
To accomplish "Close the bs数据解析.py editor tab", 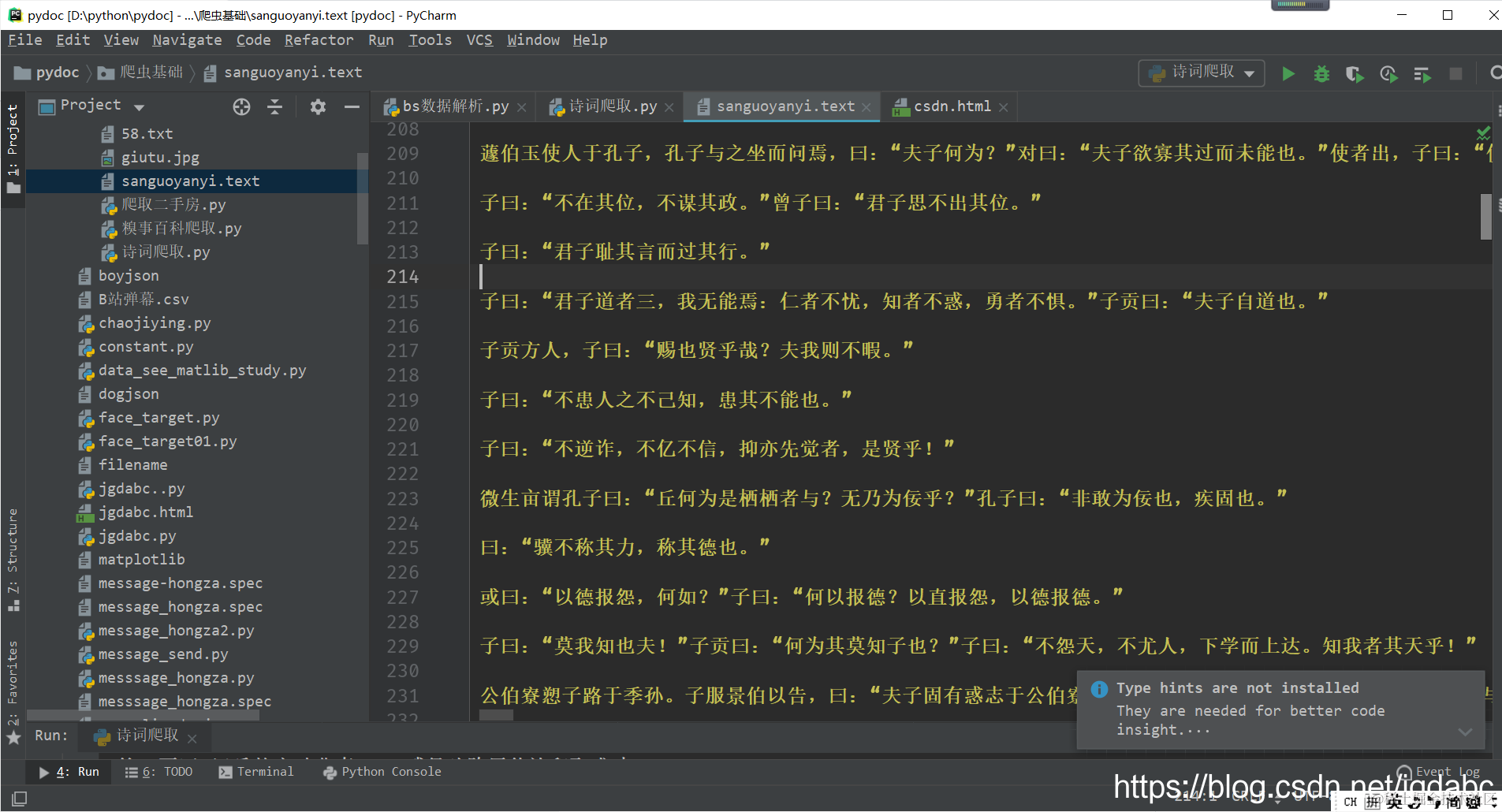I will tap(521, 107).
